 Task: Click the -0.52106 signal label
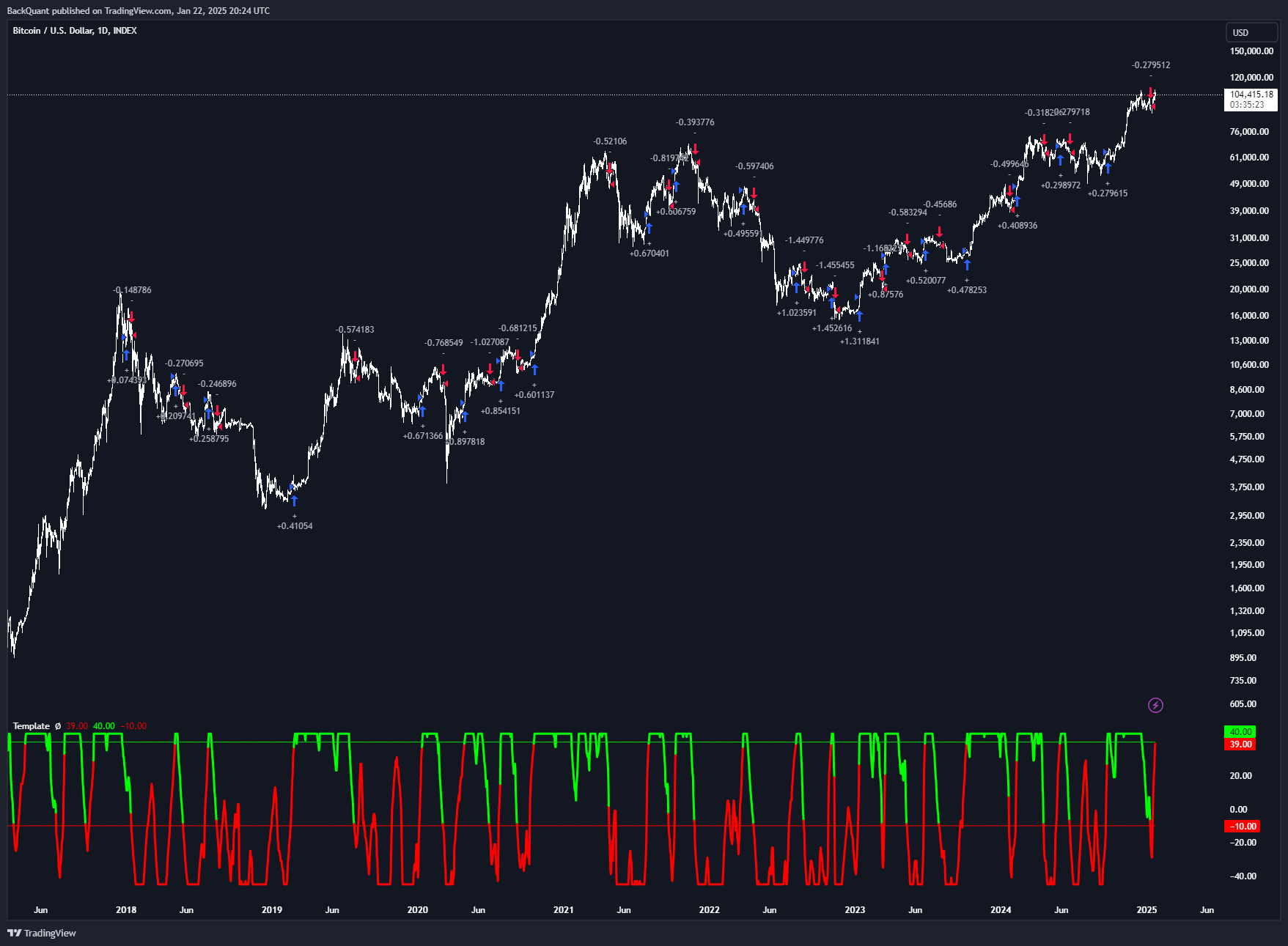(x=610, y=141)
